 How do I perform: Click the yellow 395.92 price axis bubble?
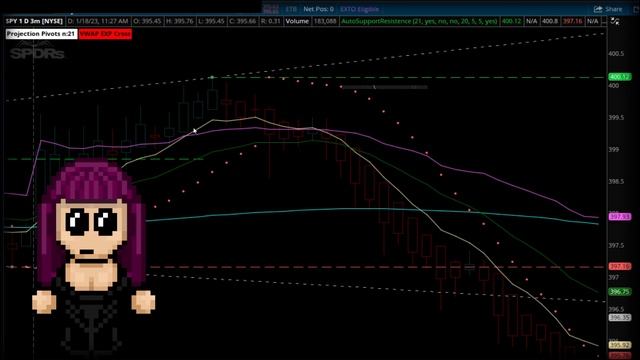(x=620, y=345)
